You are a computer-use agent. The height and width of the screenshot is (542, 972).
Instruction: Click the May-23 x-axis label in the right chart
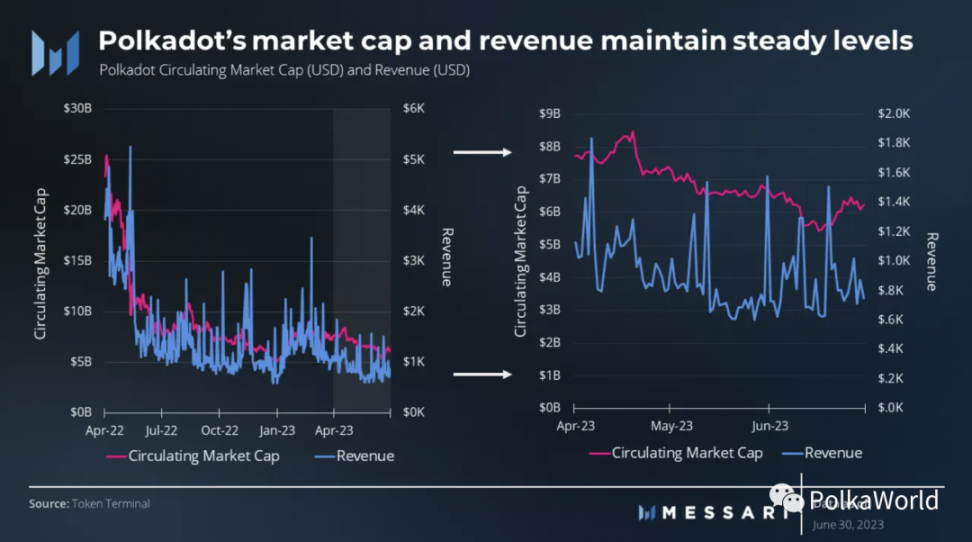point(671,426)
